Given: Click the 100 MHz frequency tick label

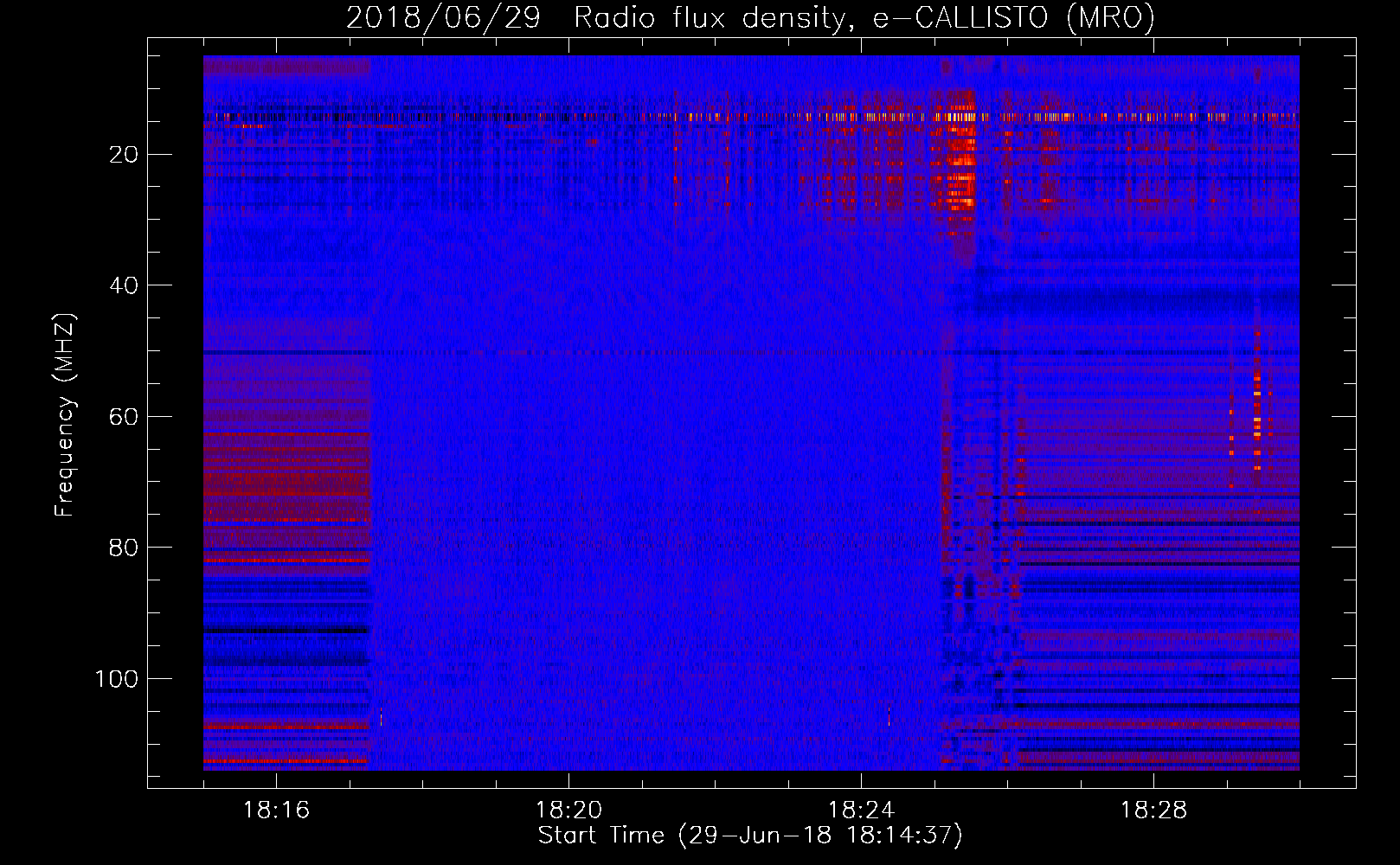Looking at the screenshot, I should (x=117, y=679).
